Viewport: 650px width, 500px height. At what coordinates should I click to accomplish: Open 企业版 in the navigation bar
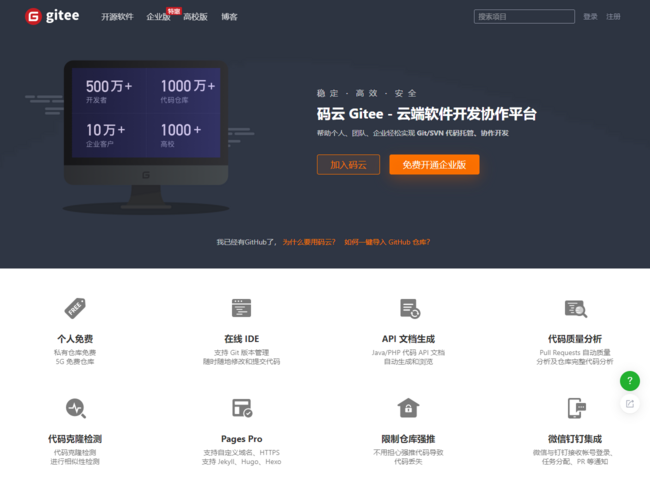point(157,17)
